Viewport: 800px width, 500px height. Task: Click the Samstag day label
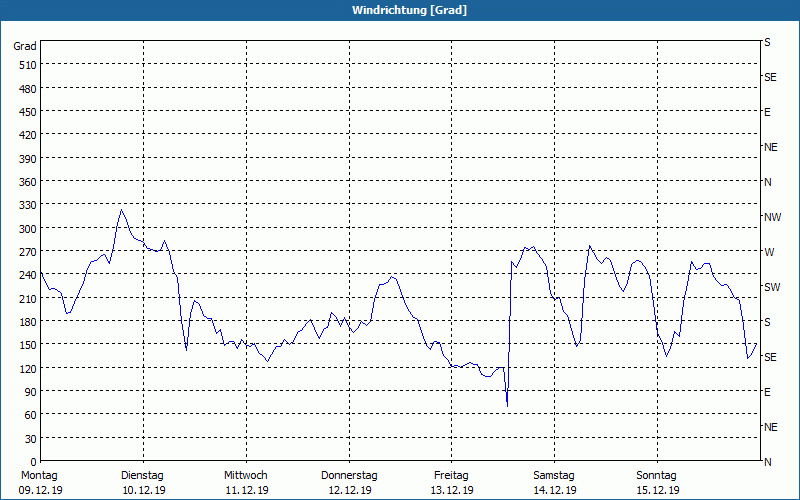pyautogui.click(x=554, y=476)
